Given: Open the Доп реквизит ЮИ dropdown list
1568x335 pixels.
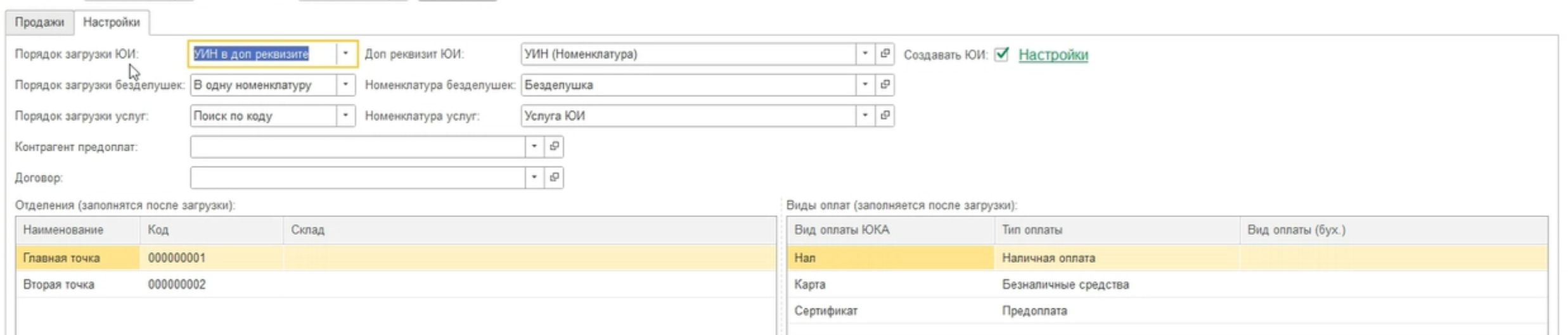Looking at the screenshot, I should [864, 54].
